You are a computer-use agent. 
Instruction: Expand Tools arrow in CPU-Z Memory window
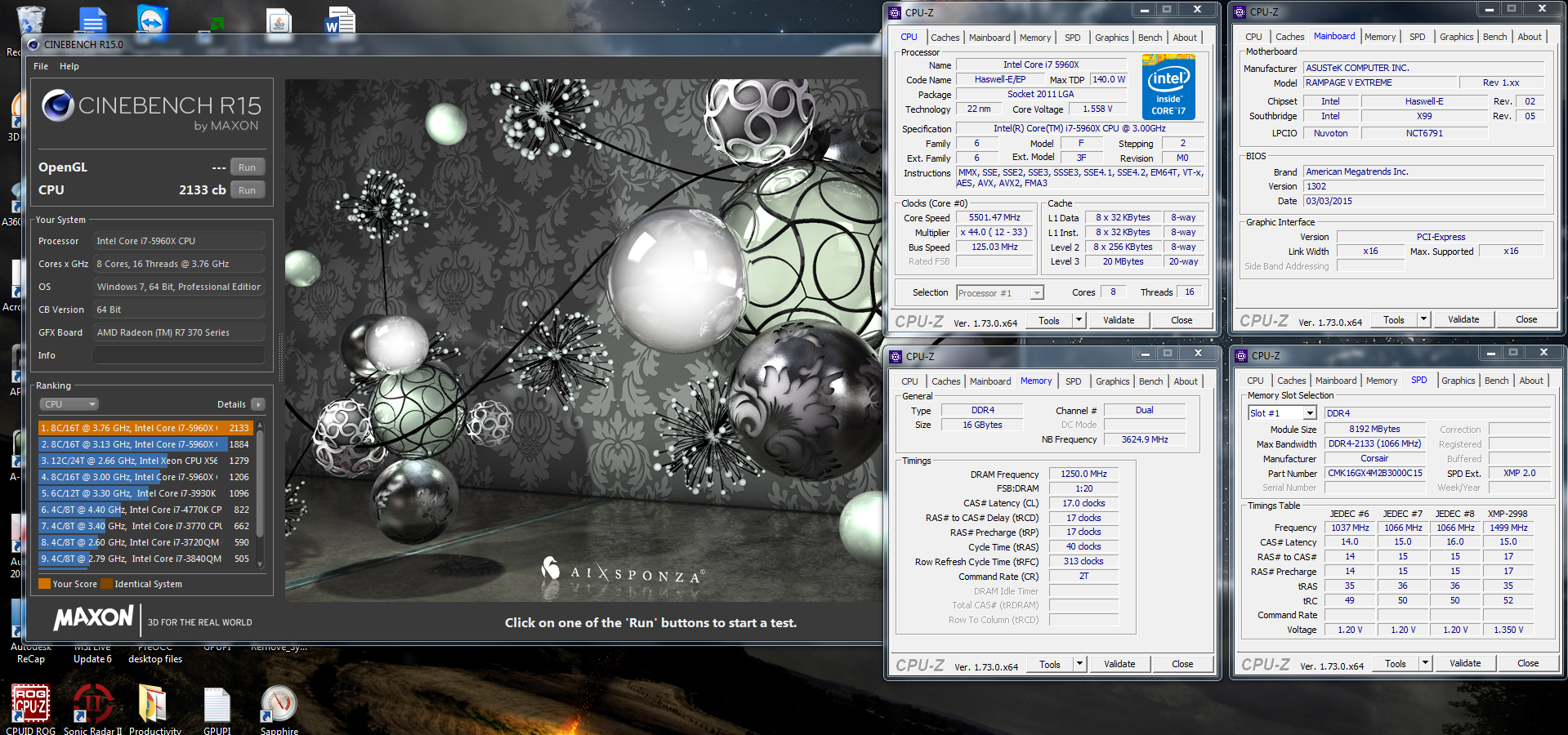point(1079,664)
